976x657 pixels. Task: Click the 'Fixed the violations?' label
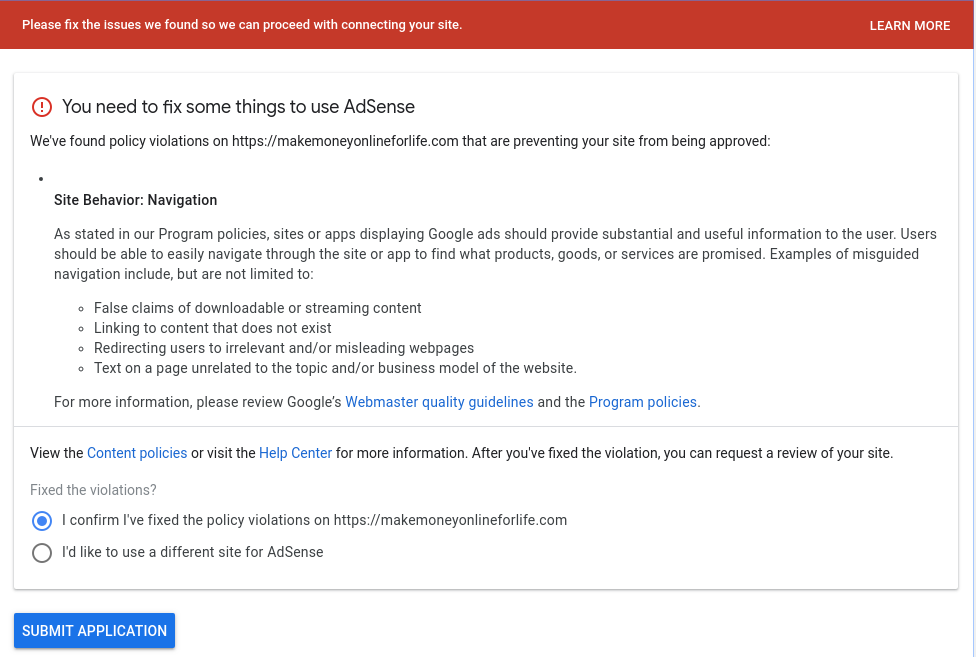click(93, 490)
